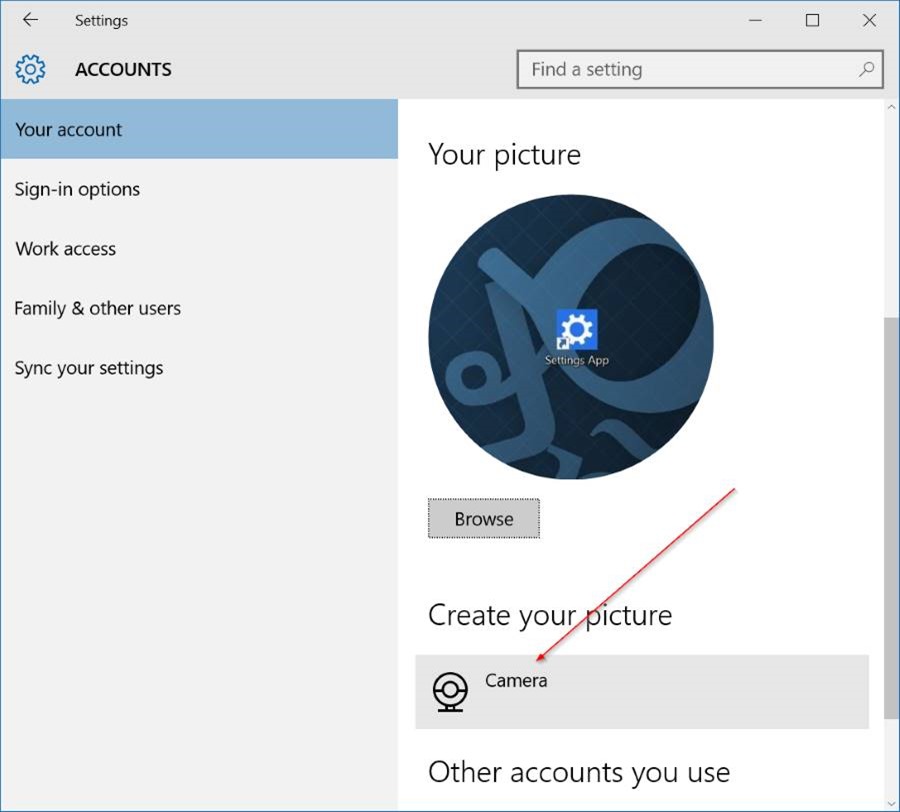Screen dimensions: 900x812
Task: Click the webcam icon under Create your picture
Action: tap(450, 691)
